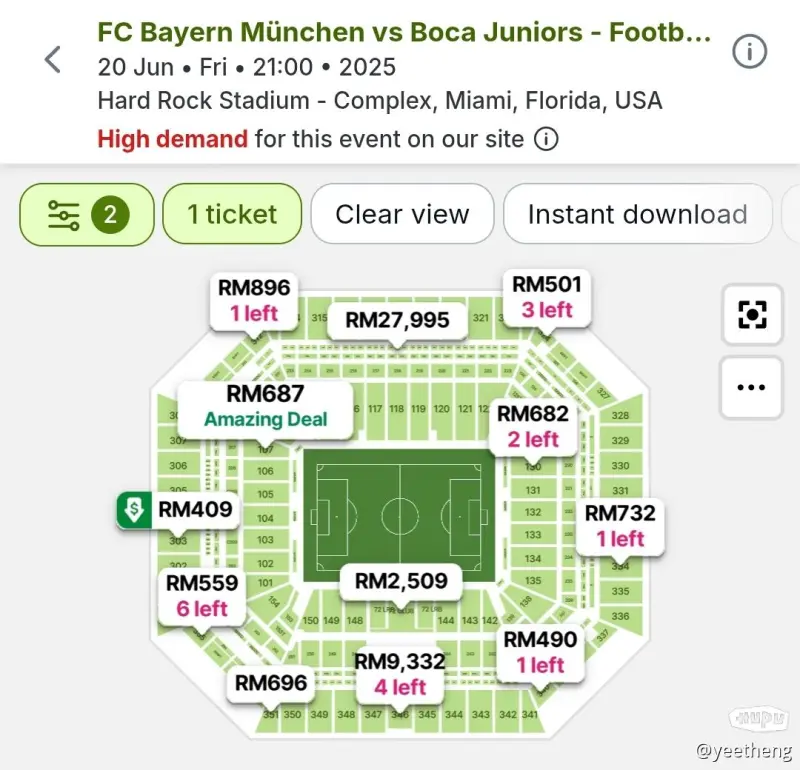Recenter the map with the focus icon
Image resolution: width=800 pixels, height=770 pixels.
click(x=752, y=314)
